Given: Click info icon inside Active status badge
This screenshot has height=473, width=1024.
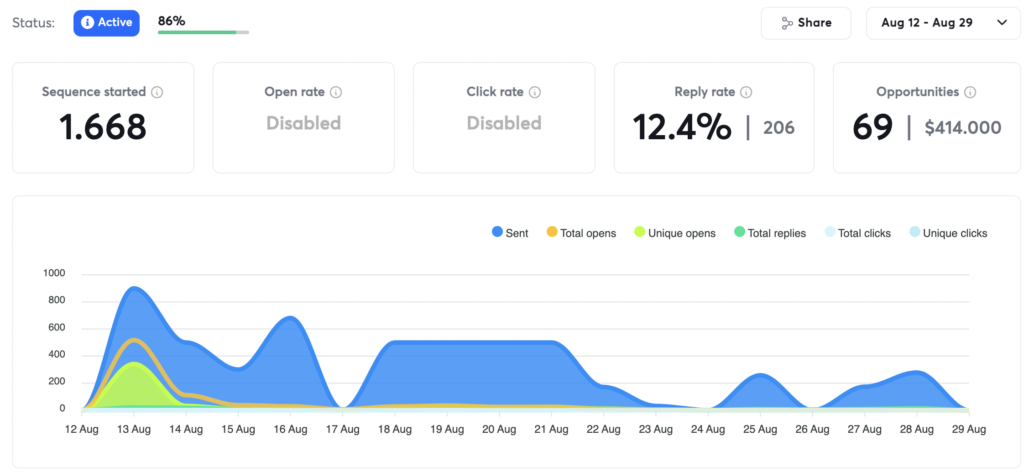Looking at the screenshot, I should pos(87,23).
